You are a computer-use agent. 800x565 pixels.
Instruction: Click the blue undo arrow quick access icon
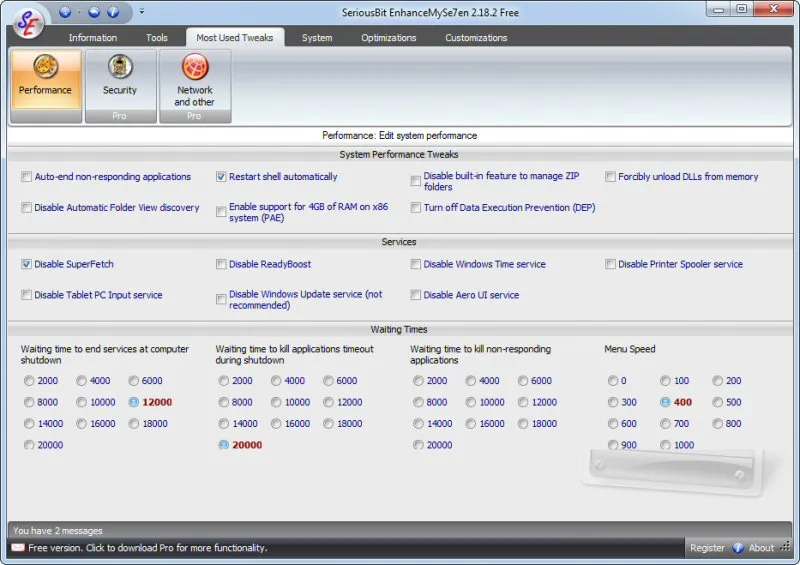coord(94,12)
